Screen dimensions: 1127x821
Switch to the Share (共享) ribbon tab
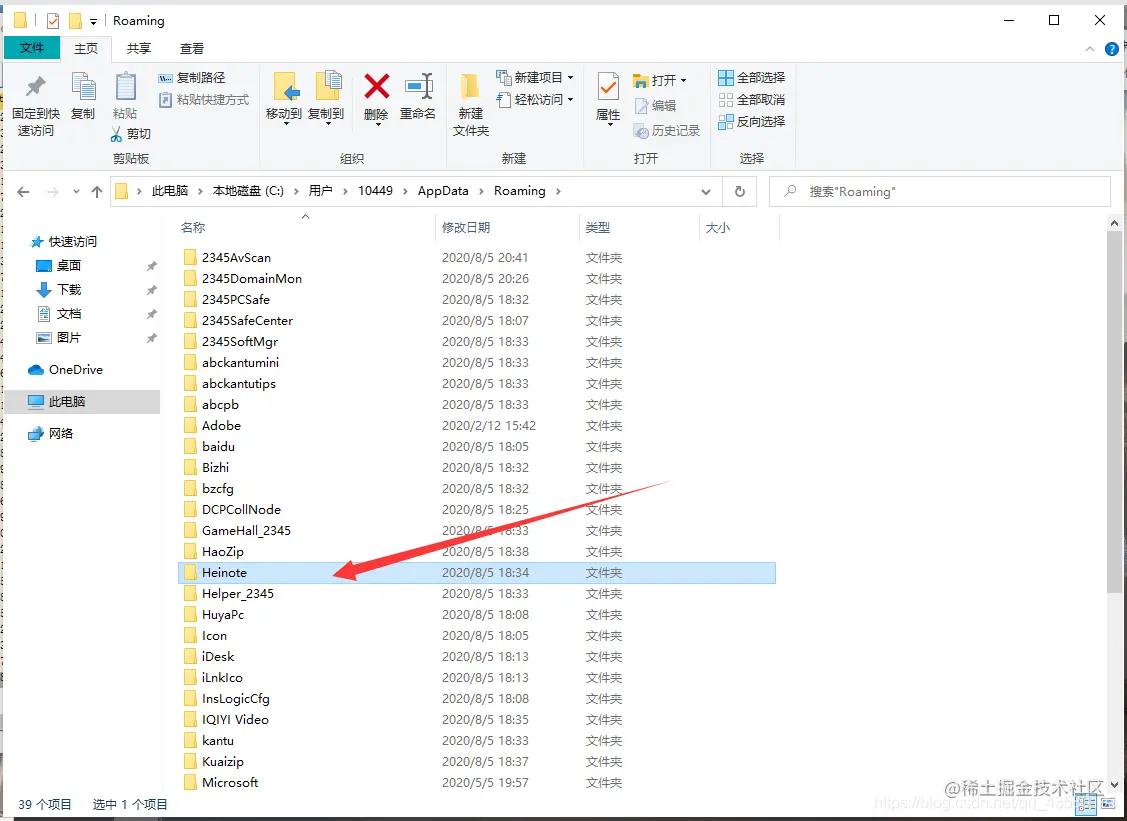[139, 48]
